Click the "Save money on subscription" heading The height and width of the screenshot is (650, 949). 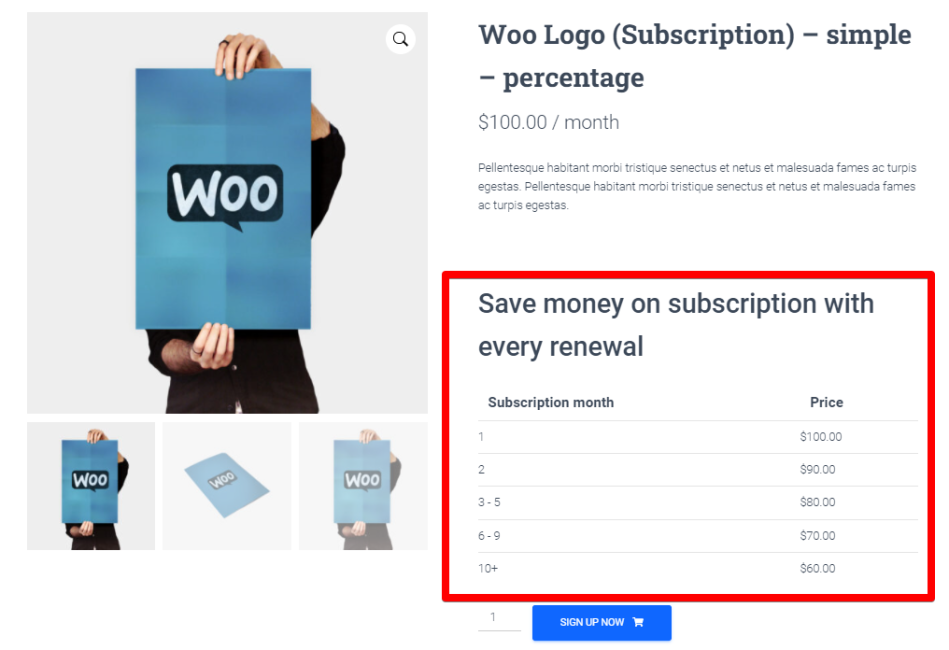(676, 324)
